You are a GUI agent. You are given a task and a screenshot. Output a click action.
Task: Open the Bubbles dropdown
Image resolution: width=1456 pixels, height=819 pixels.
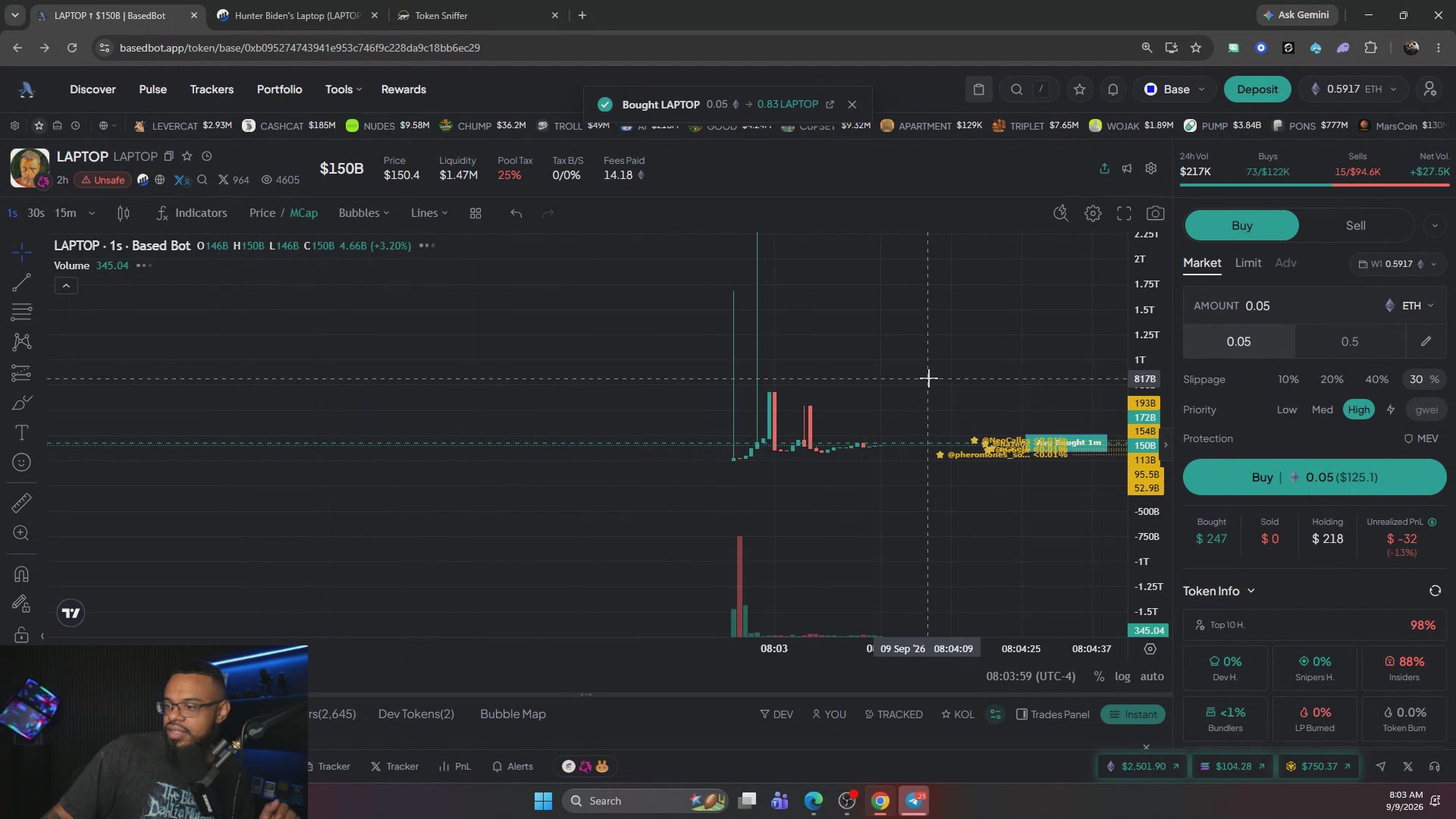(x=363, y=213)
